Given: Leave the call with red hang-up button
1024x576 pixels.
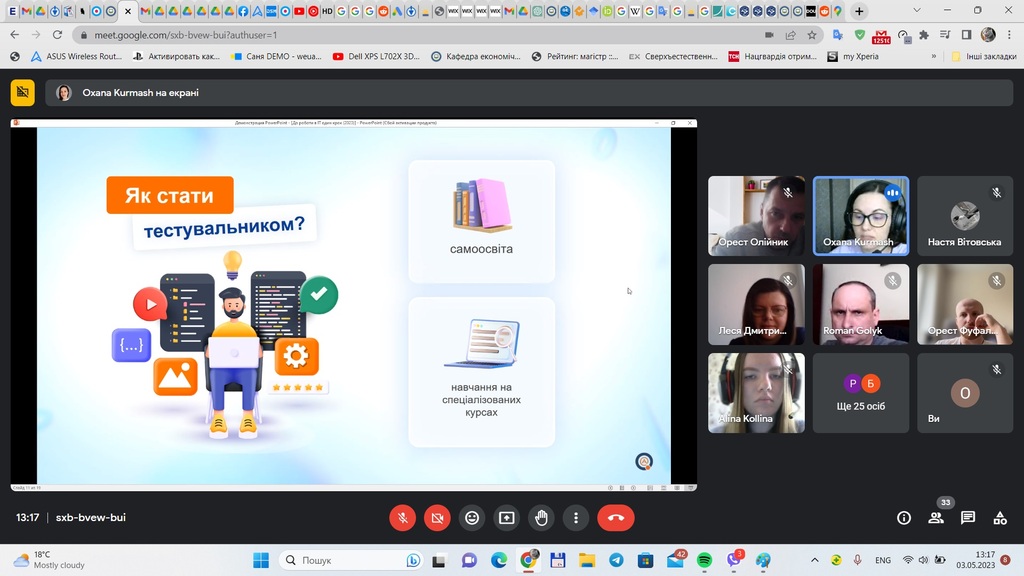Looking at the screenshot, I should [615, 518].
